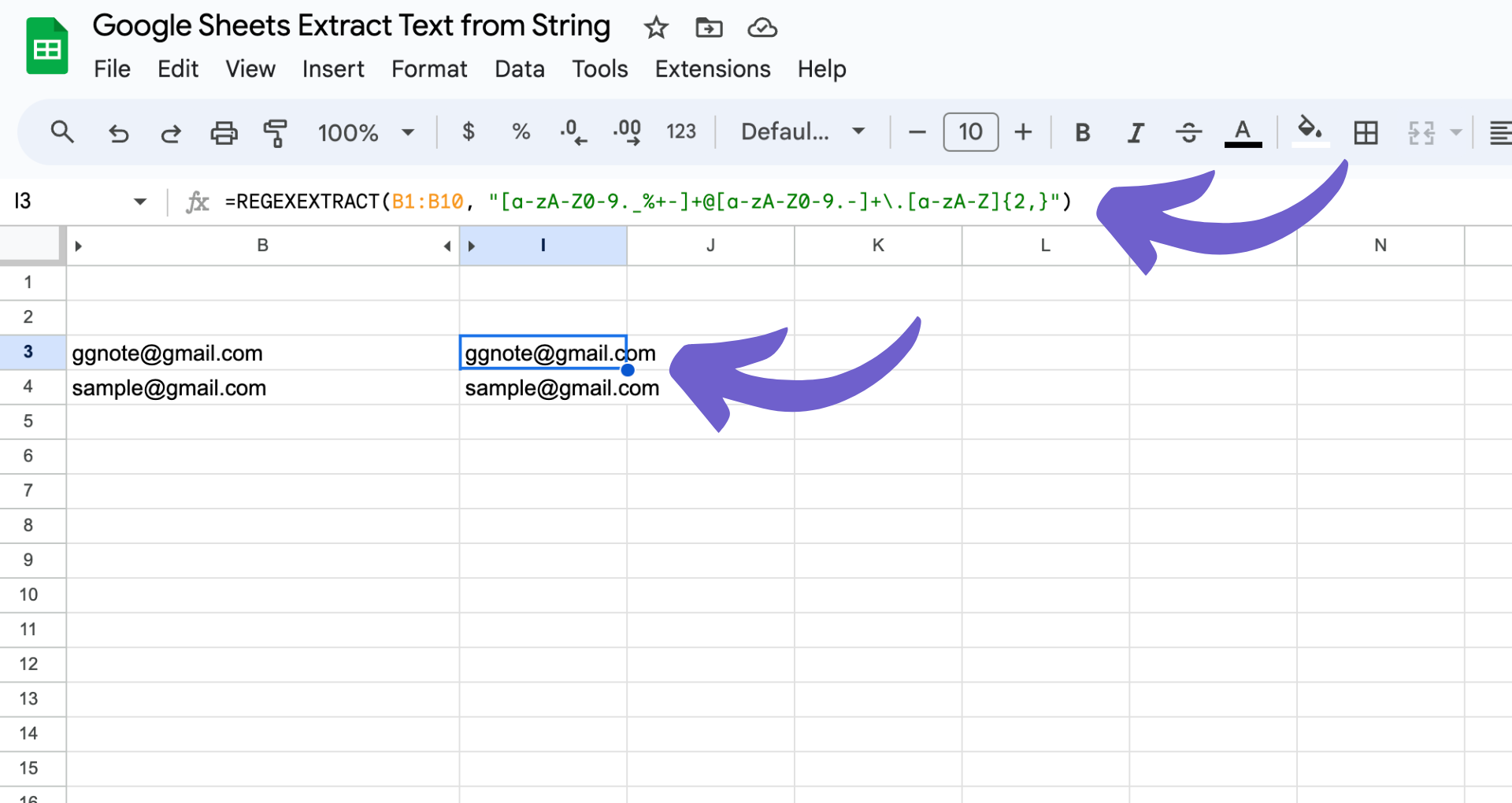
Task: Open the 100% zoom dropdown
Action: (365, 132)
